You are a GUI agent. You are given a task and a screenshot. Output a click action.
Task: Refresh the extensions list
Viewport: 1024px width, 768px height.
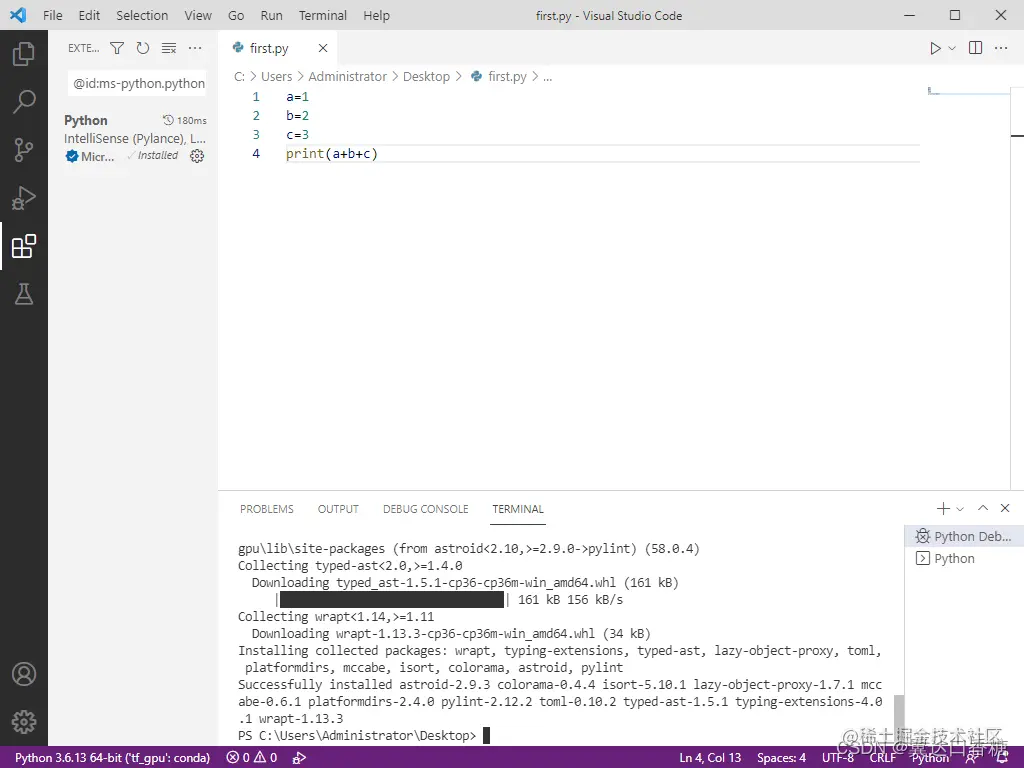click(142, 48)
